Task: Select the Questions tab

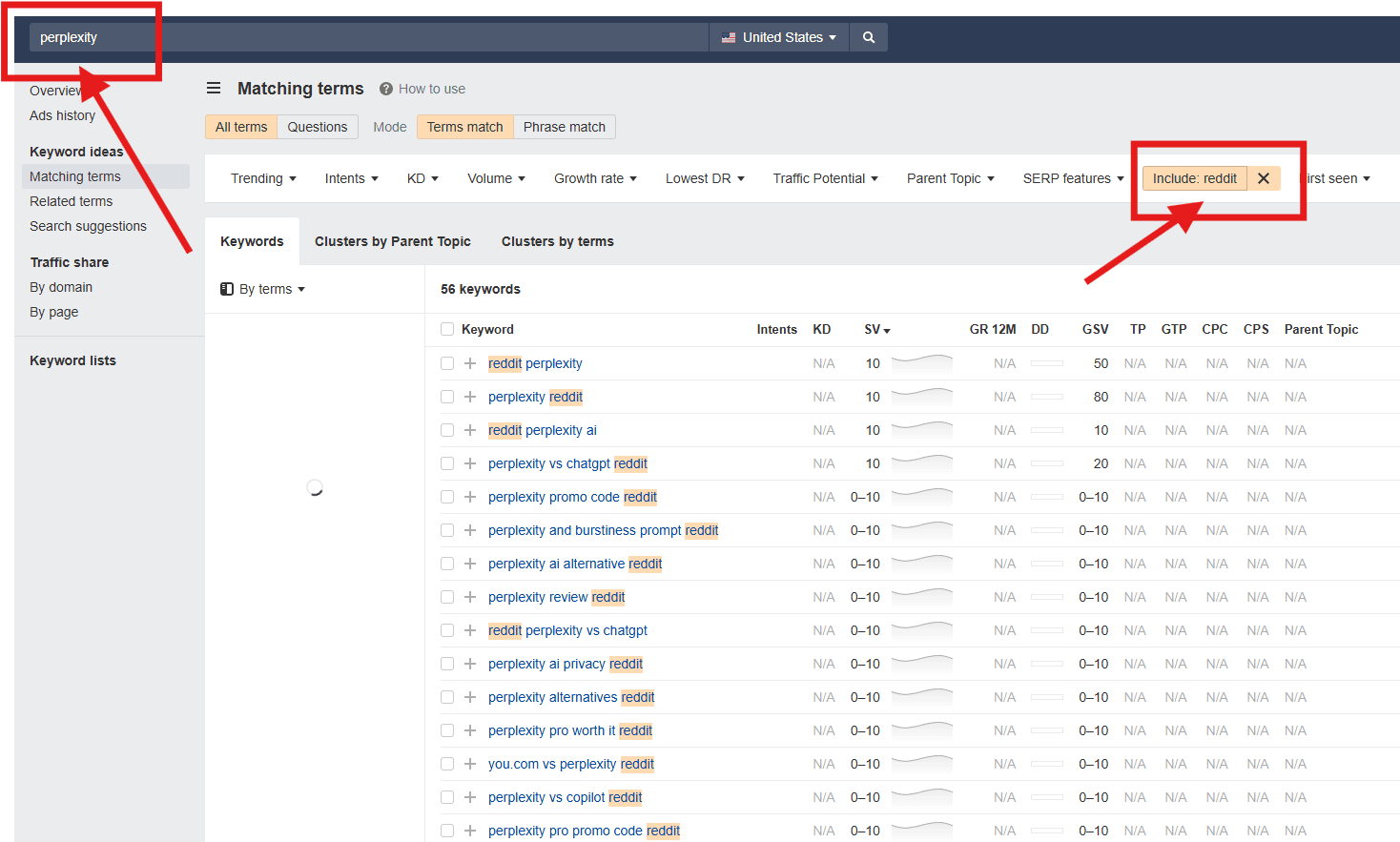Action: tap(318, 127)
